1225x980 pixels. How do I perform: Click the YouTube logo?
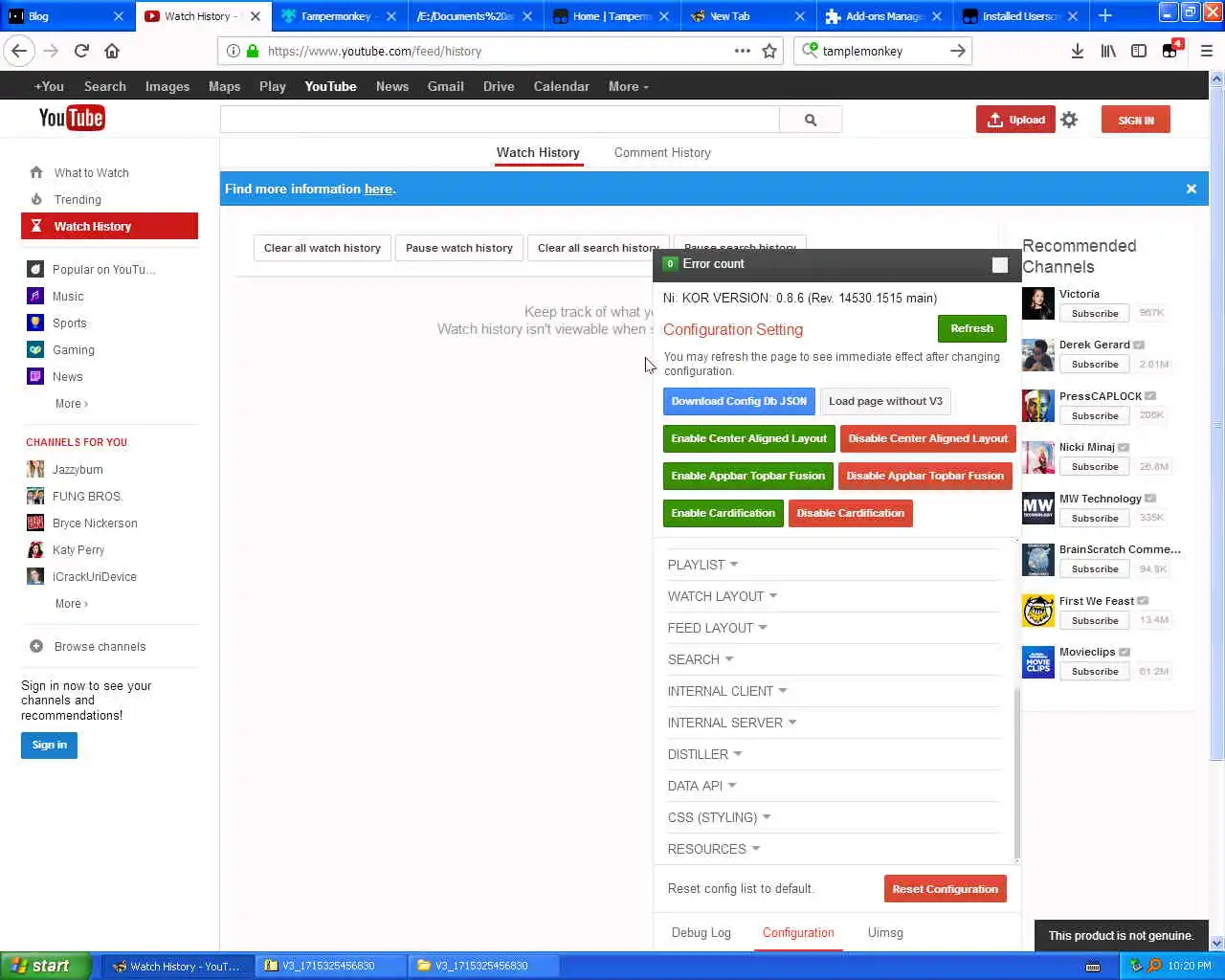tap(72, 119)
